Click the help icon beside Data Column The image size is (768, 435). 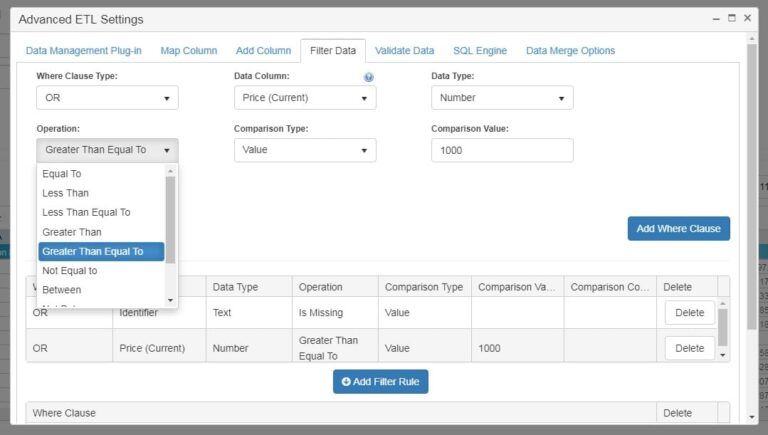[369, 77]
